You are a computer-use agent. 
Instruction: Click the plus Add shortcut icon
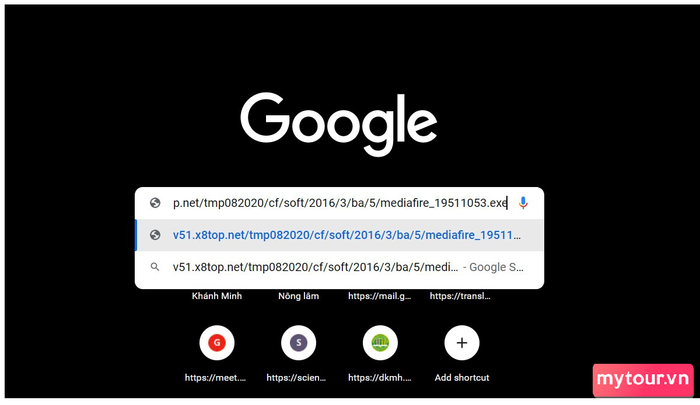[462, 343]
